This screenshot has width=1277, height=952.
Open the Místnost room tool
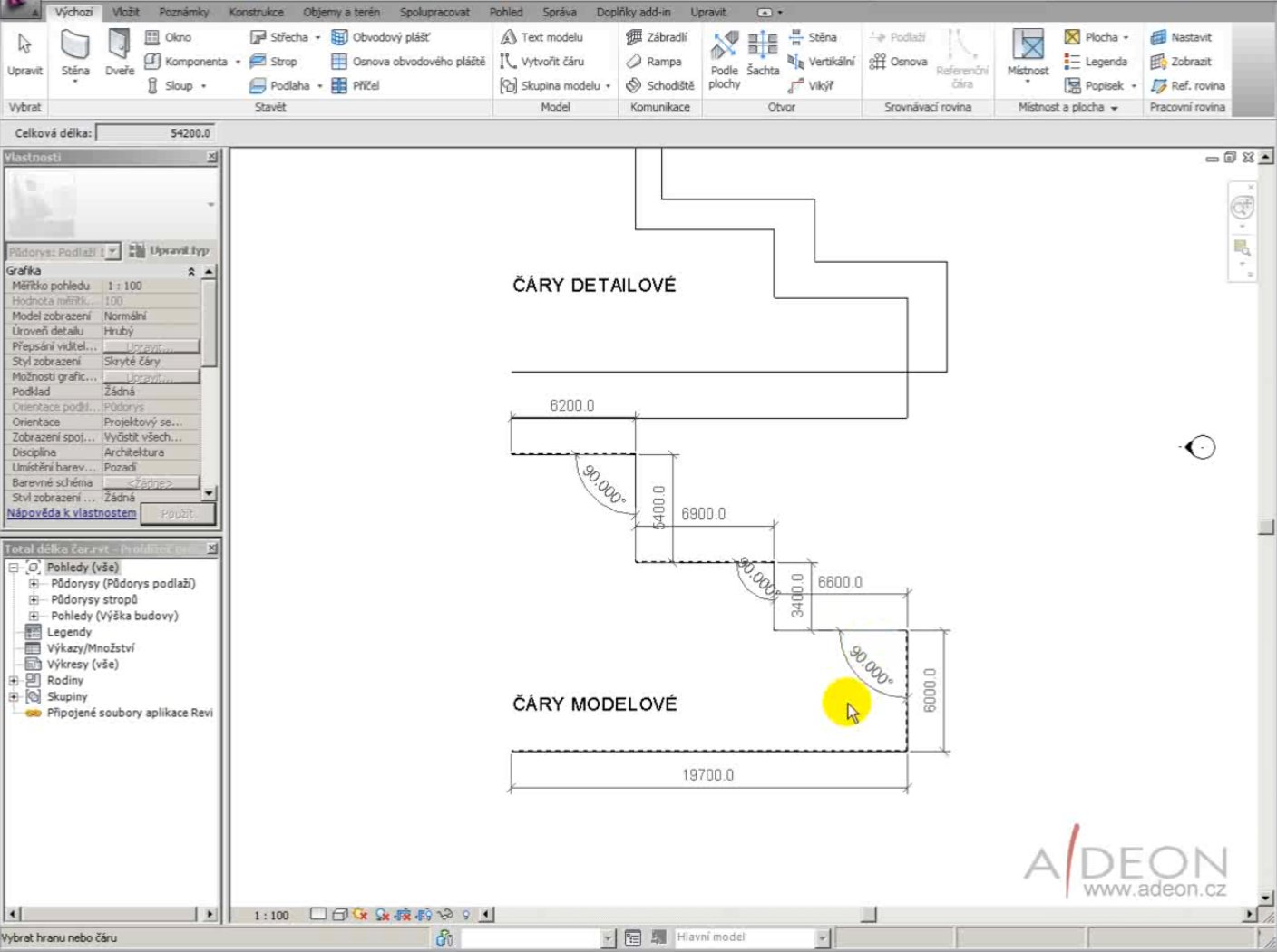tap(1028, 54)
